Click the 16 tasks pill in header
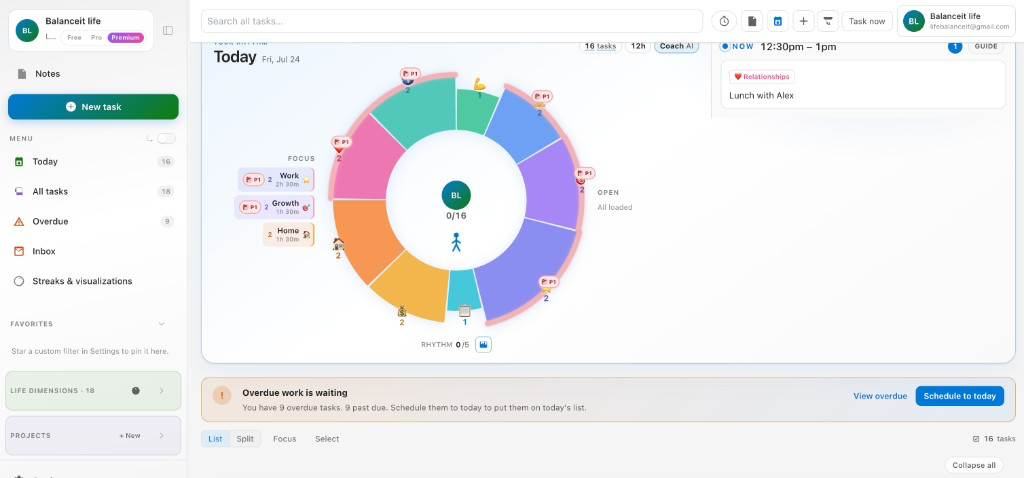 600,46
